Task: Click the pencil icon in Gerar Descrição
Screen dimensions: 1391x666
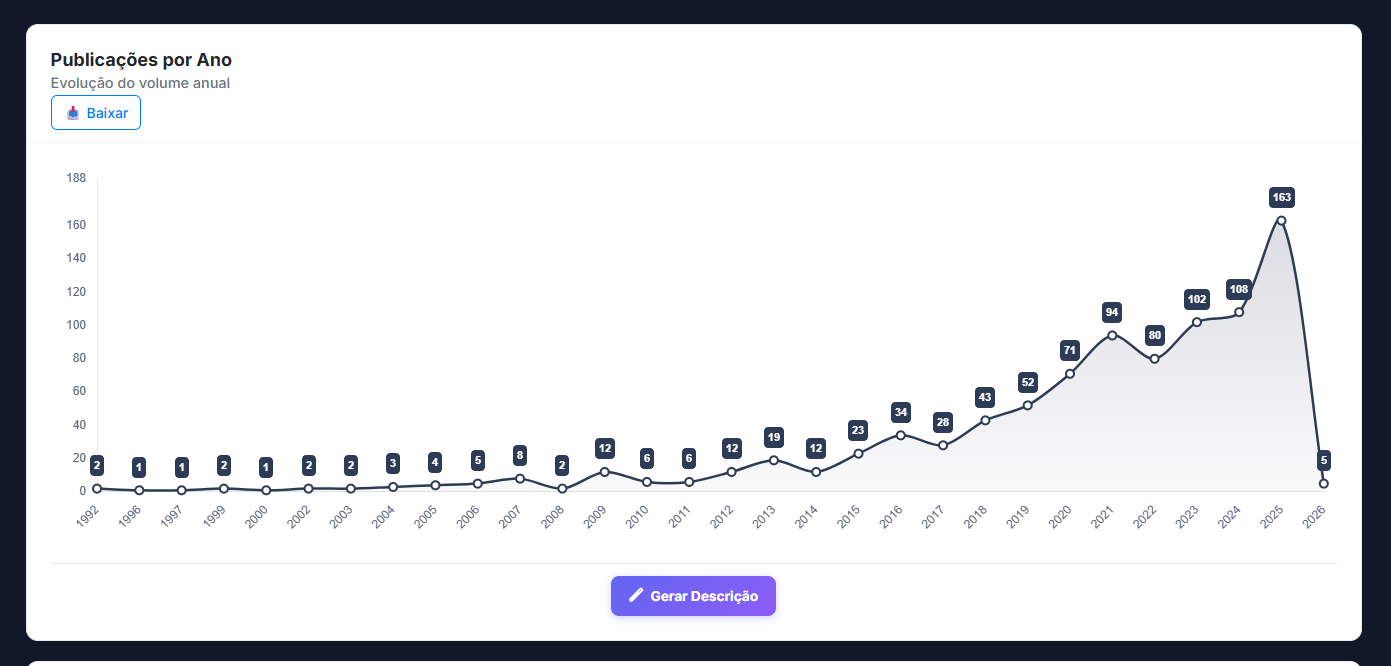Action: (x=636, y=596)
